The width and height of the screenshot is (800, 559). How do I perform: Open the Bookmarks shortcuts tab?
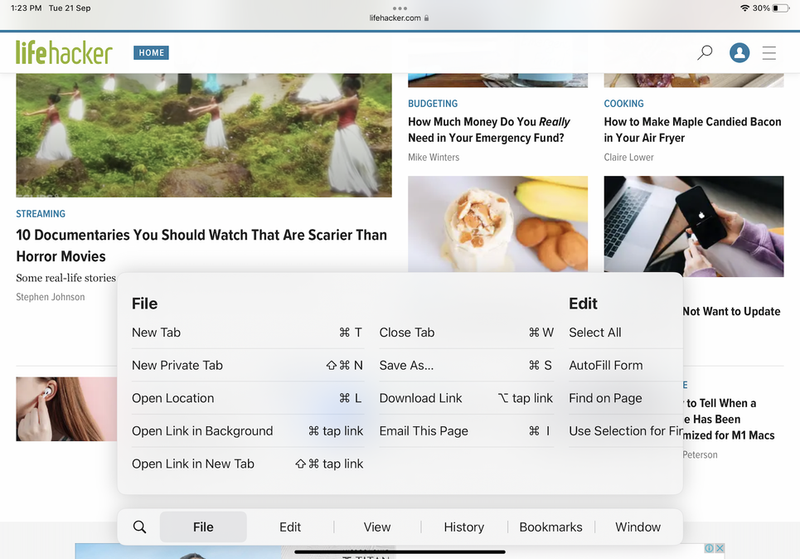tap(551, 527)
